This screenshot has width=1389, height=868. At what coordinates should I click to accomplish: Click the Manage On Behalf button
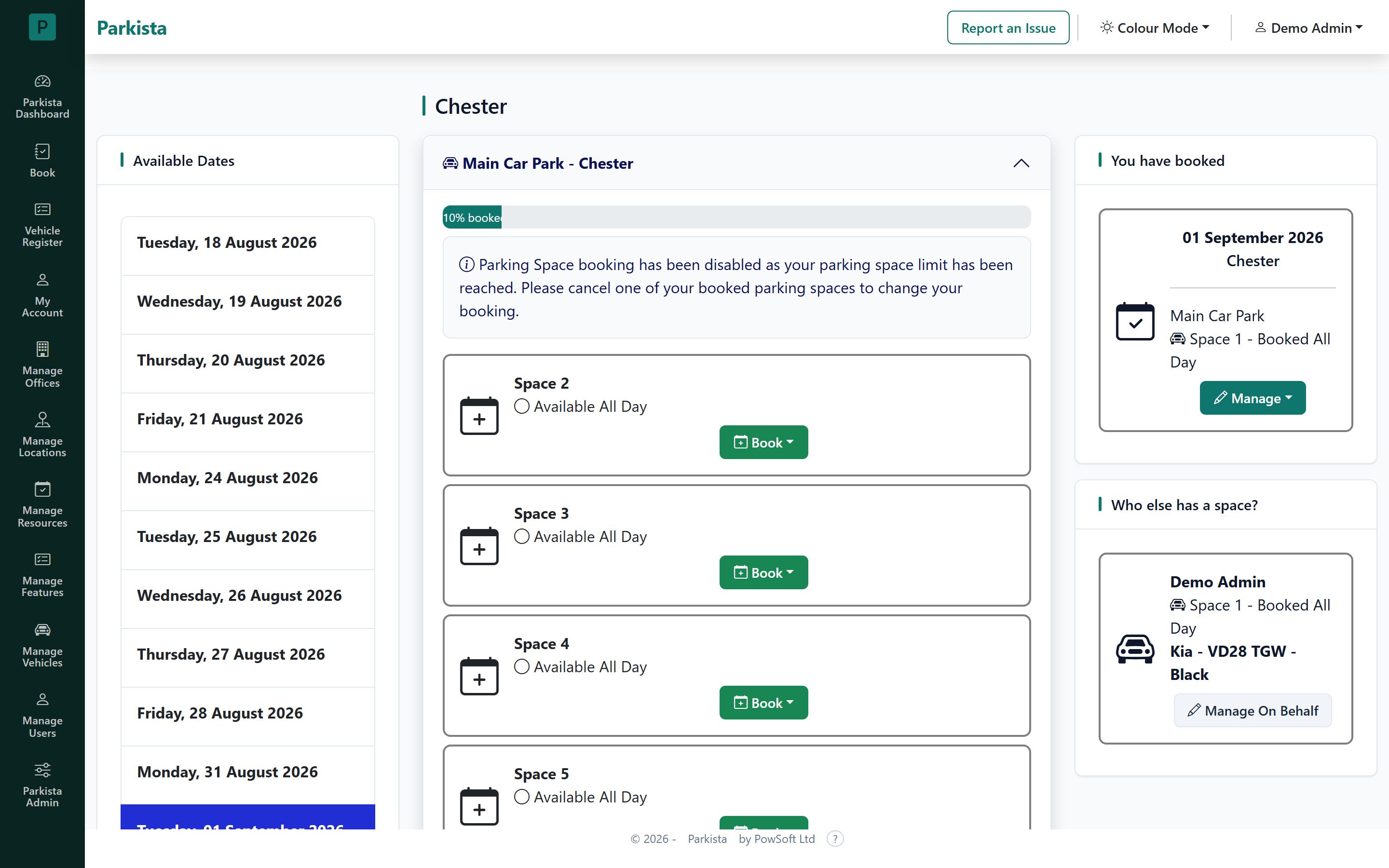[x=1253, y=711]
